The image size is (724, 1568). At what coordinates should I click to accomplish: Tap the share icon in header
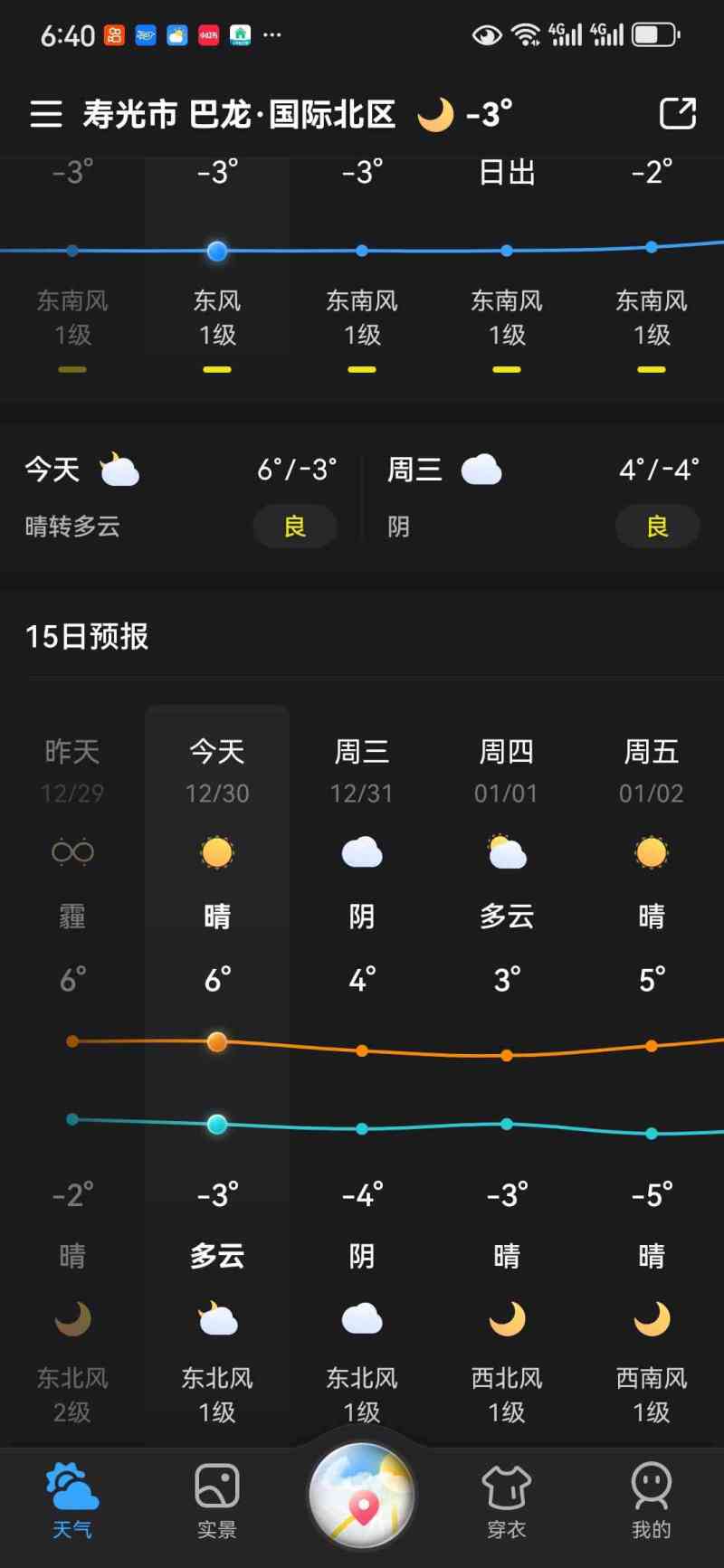tap(678, 114)
